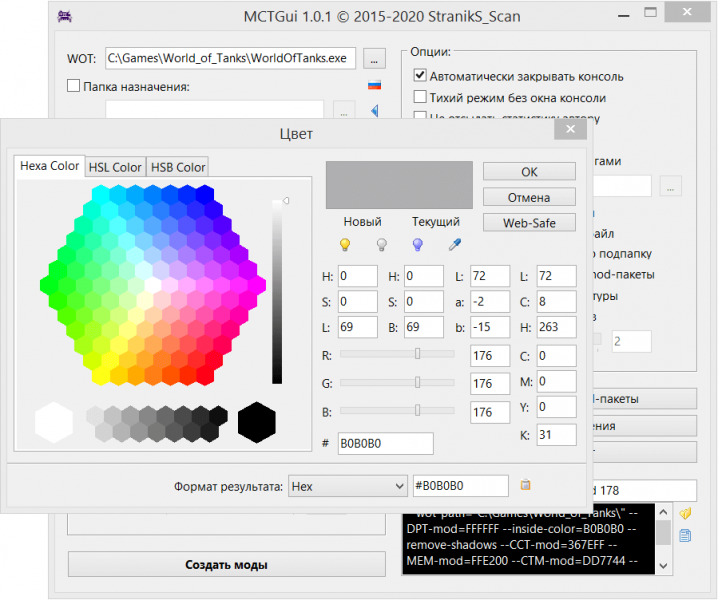Click the blue light bulb icon
Screen dimensions: 718x600
418,244
